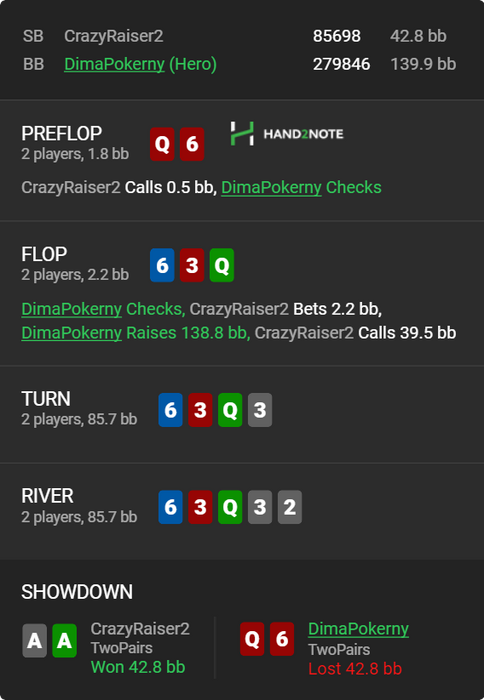Screen dimensions: 484x700
Task: Click the red Queen card in showdown
Action: 252,639
